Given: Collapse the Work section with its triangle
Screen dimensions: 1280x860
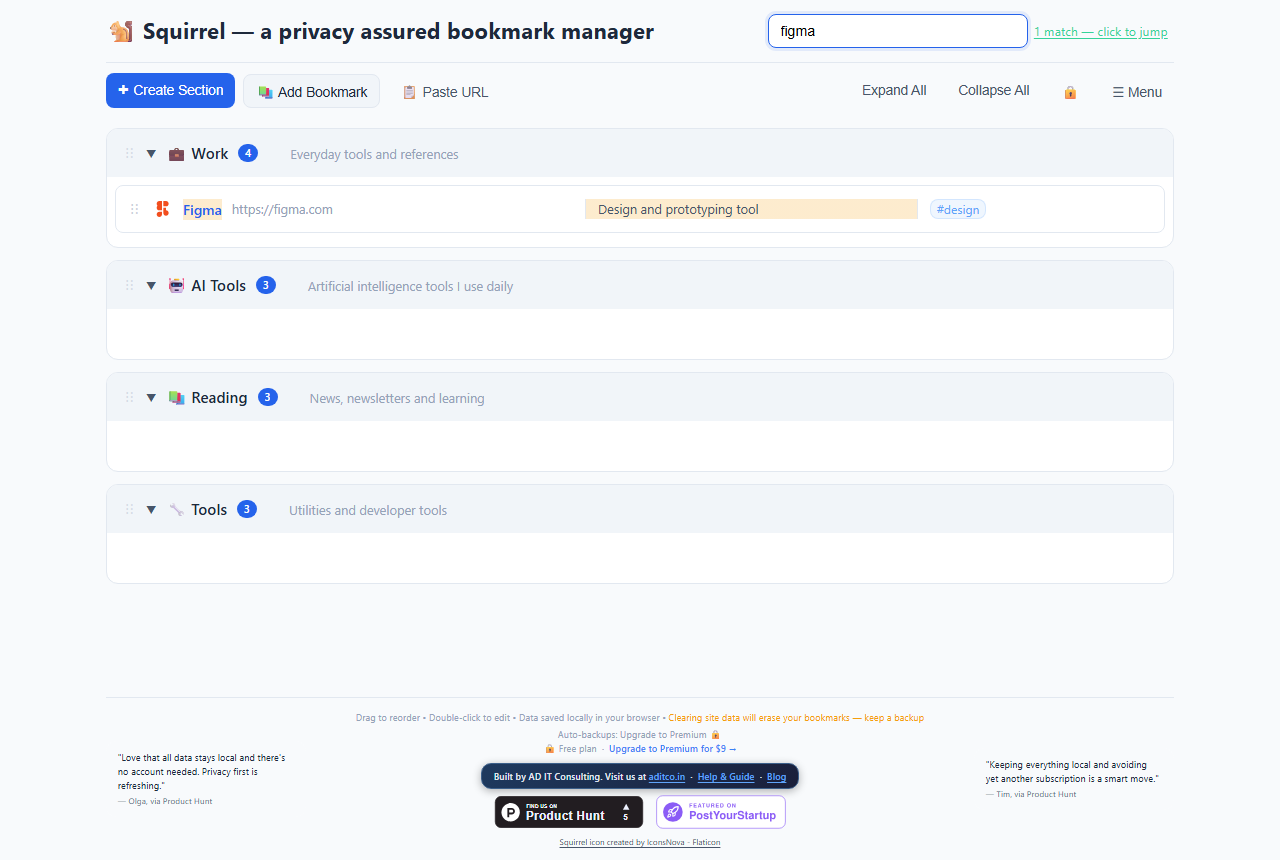Looking at the screenshot, I should point(151,154).
